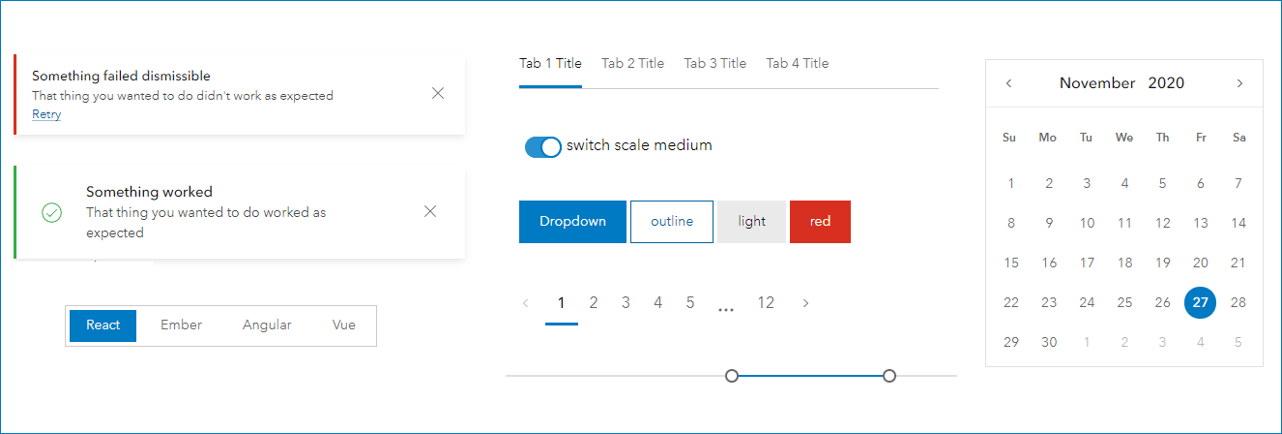
Task: Select the Ember radio option
Action: (181, 325)
